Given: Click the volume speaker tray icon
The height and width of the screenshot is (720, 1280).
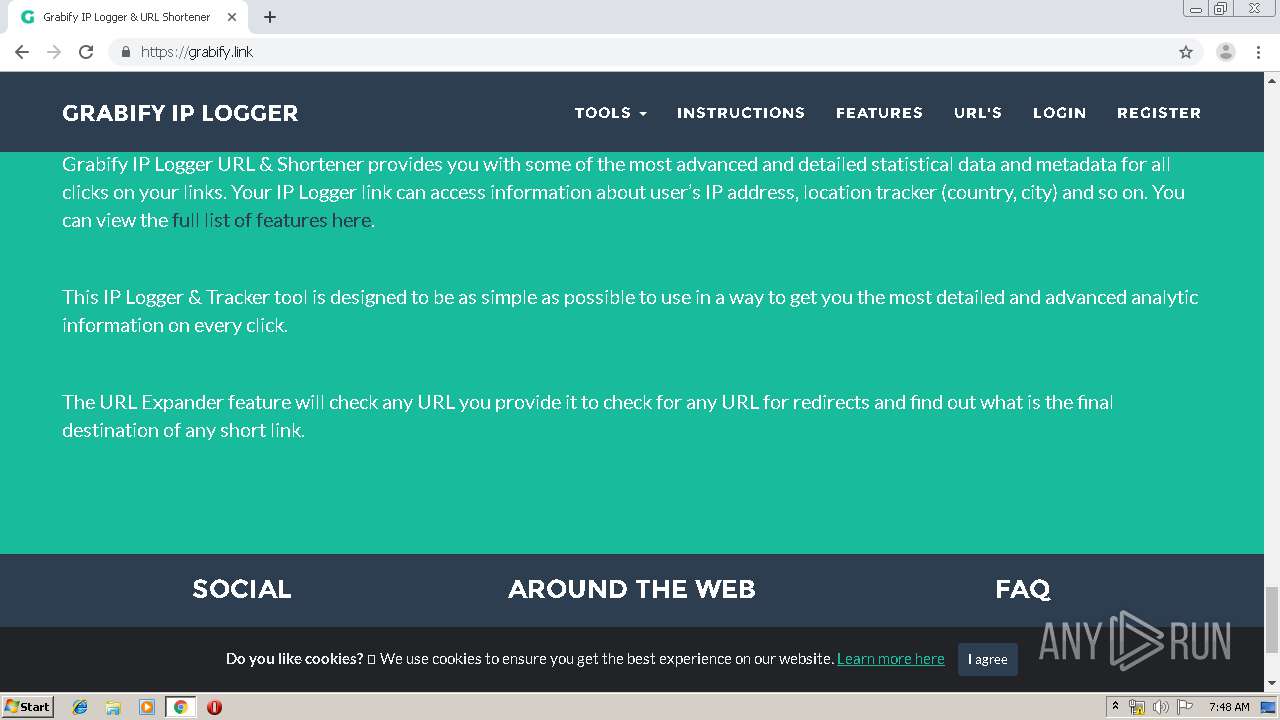Looking at the screenshot, I should pos(1161,707).
